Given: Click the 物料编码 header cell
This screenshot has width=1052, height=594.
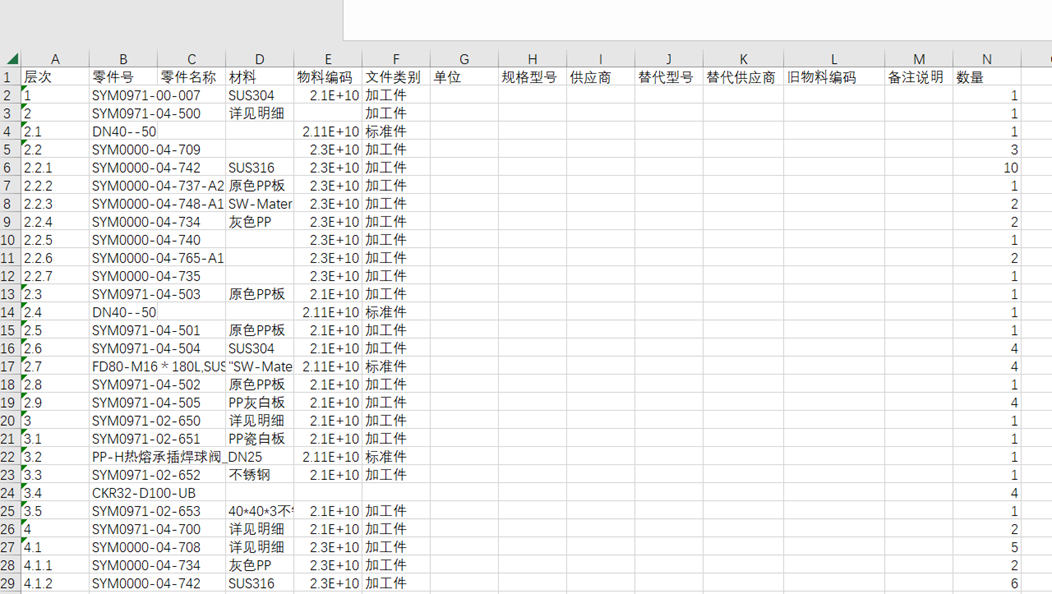Looking at the screenshot, I should (x=328, y=77).
